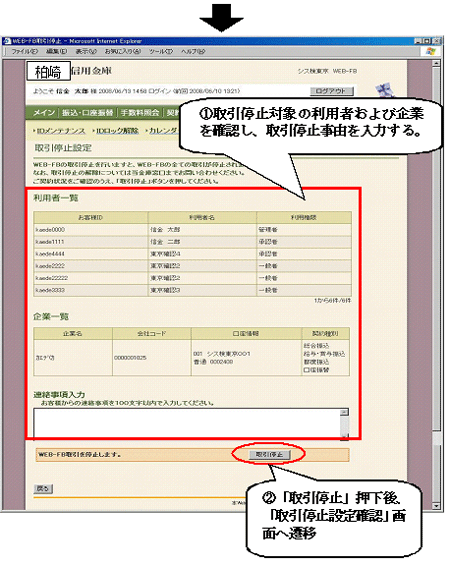Screen dimensions: 450x565
Task: Click the 会社コード column header
Action: 152,334
